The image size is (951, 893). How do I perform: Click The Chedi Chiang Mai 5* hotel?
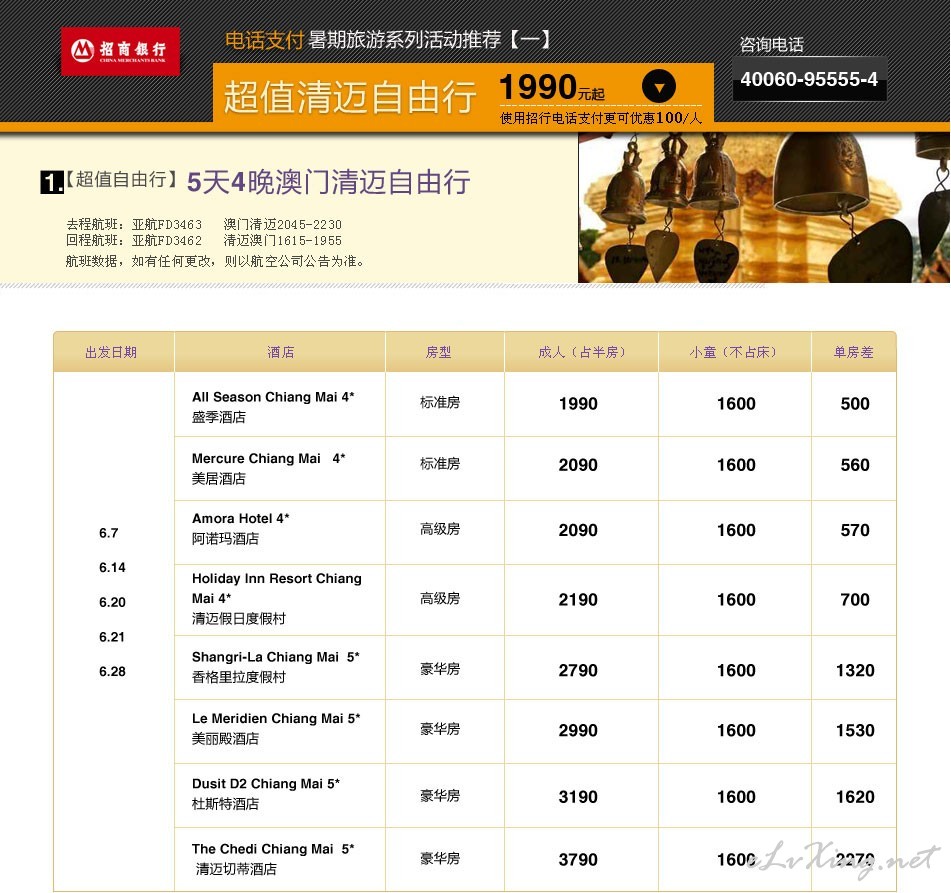click(273, 849)
